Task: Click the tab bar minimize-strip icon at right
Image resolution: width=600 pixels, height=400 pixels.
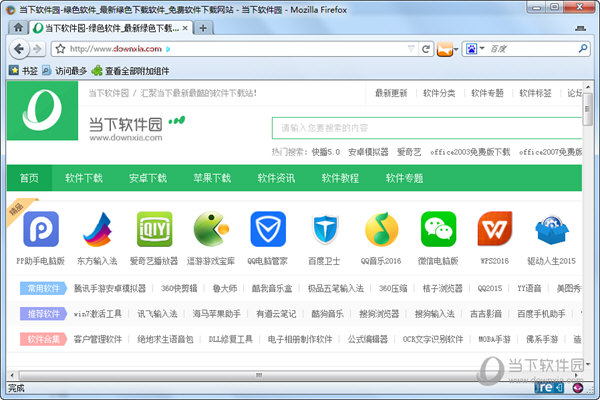Action: [x=580, y=28]
